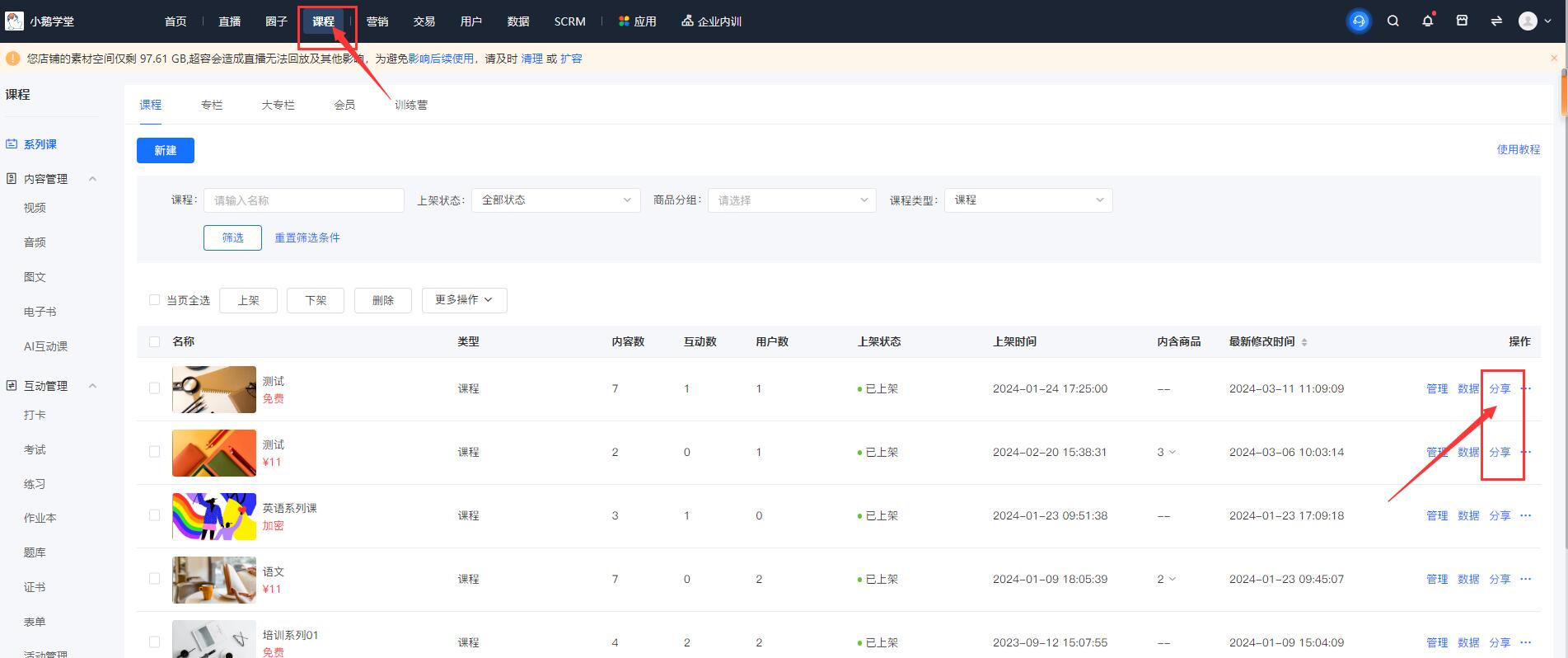Click the 小鹅学堂 logo icon
This screenshot has height=658, width=1568.
(15, 21)
